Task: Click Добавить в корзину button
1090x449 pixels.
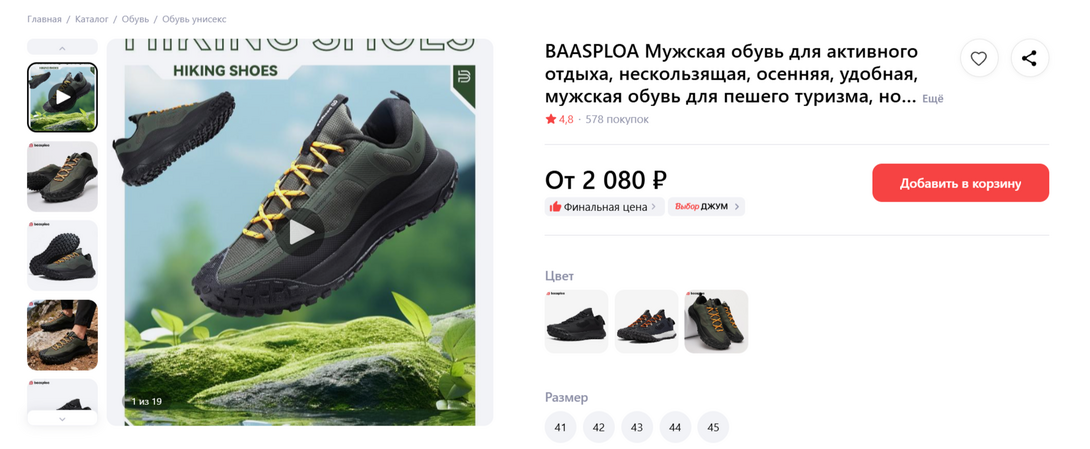Action: (961, 183)
